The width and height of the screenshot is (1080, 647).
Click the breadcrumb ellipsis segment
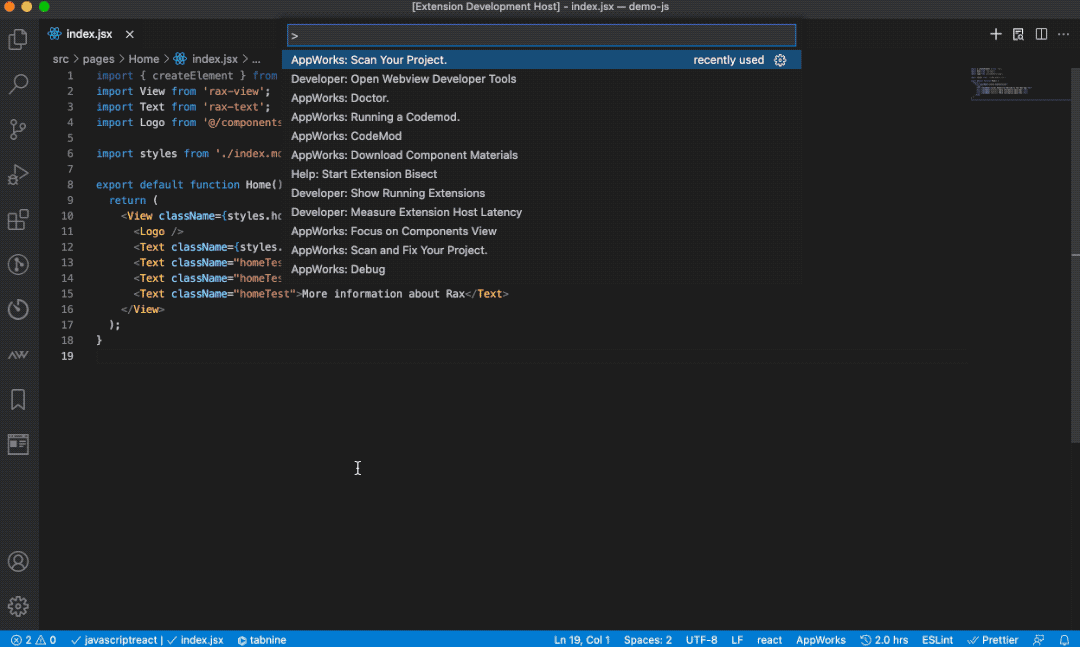point(256,59)
